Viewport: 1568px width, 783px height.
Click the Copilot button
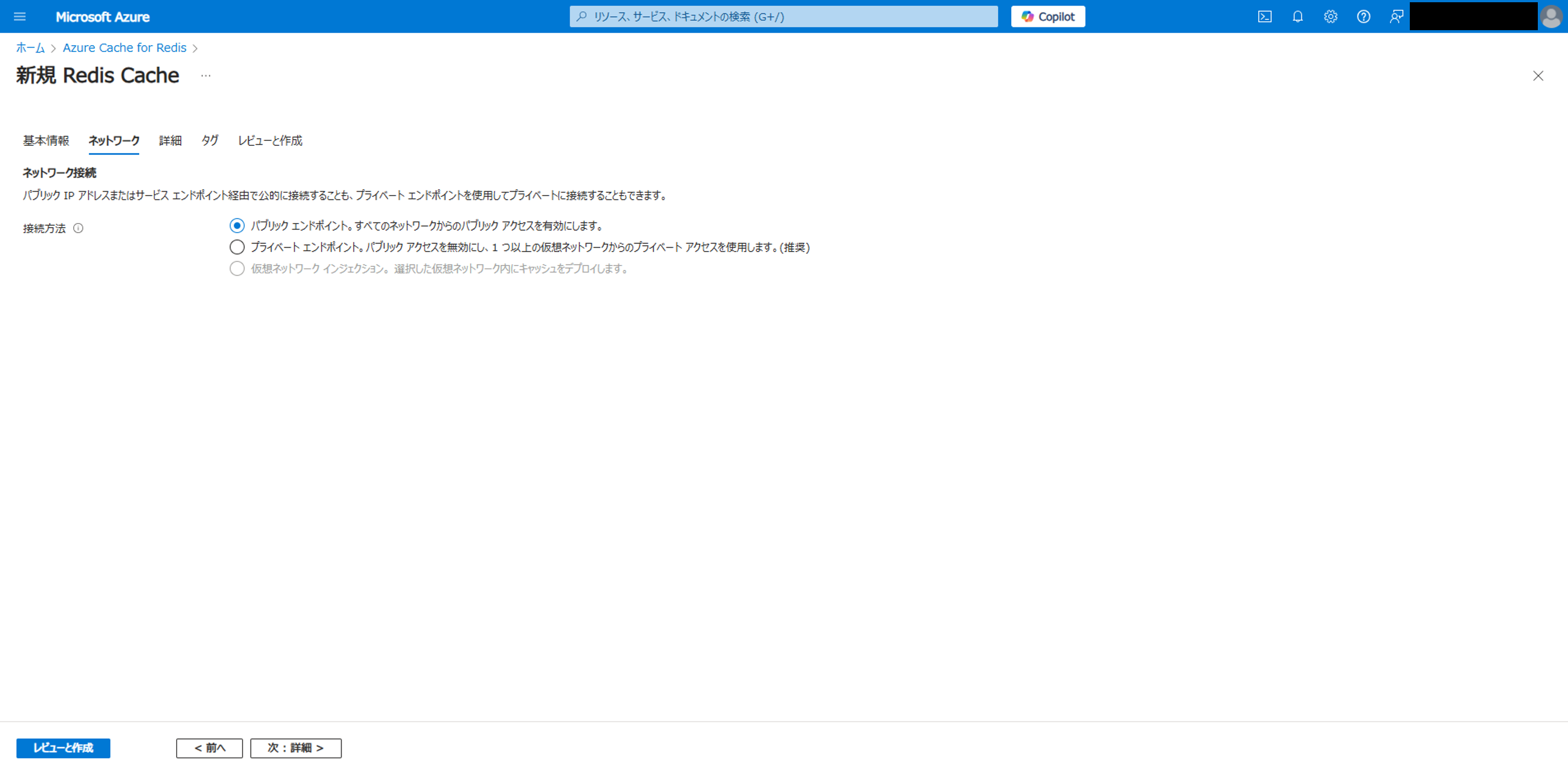click(1048, 16)
